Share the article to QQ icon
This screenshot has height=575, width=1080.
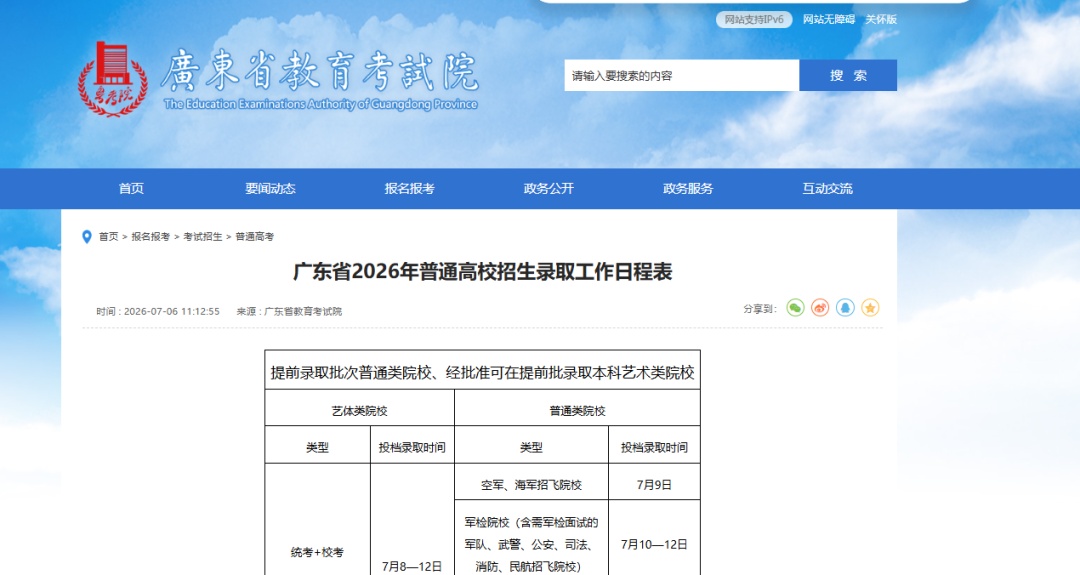click(x=845, y=308)
